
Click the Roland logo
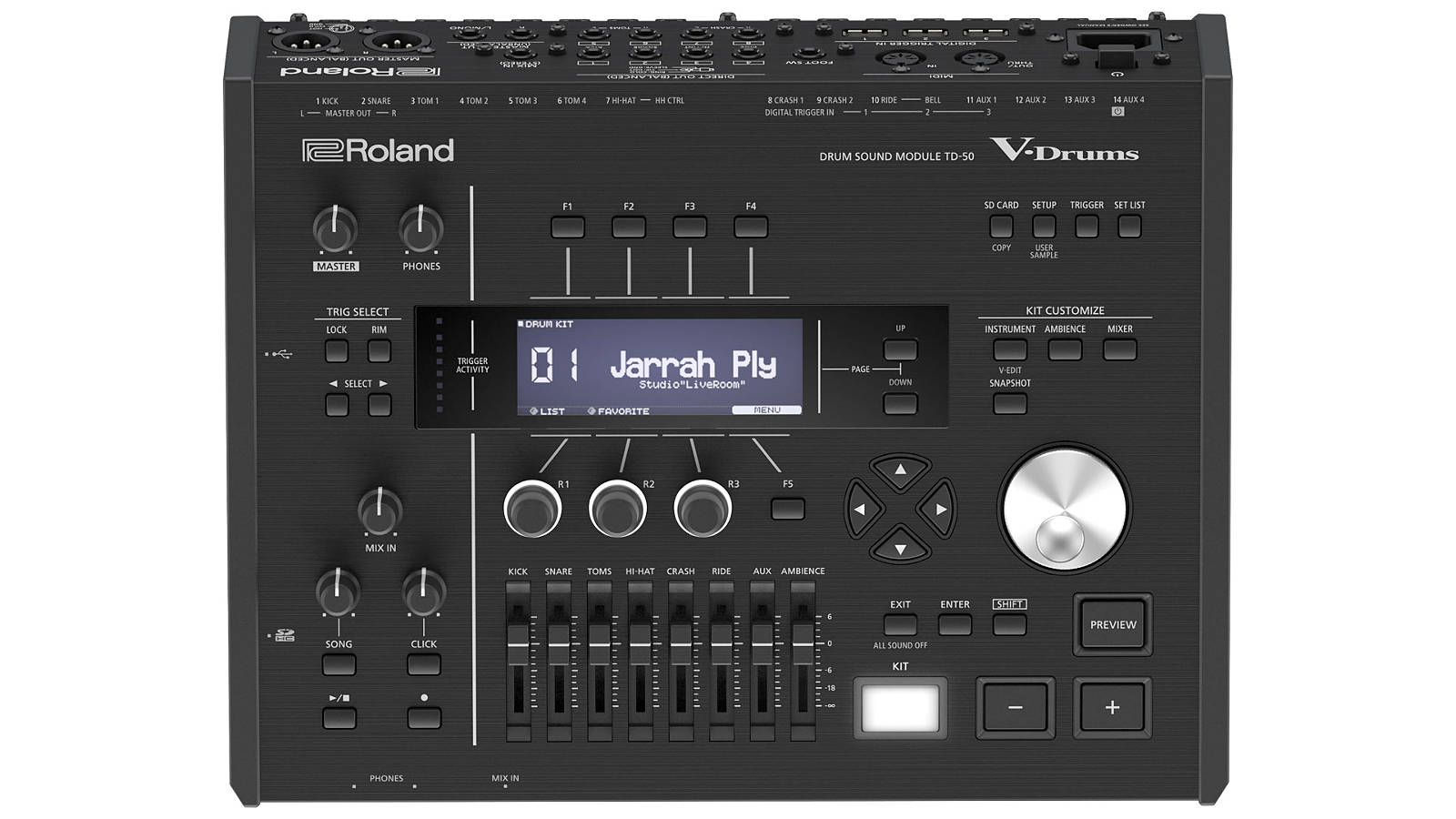(x=378, y=150)
